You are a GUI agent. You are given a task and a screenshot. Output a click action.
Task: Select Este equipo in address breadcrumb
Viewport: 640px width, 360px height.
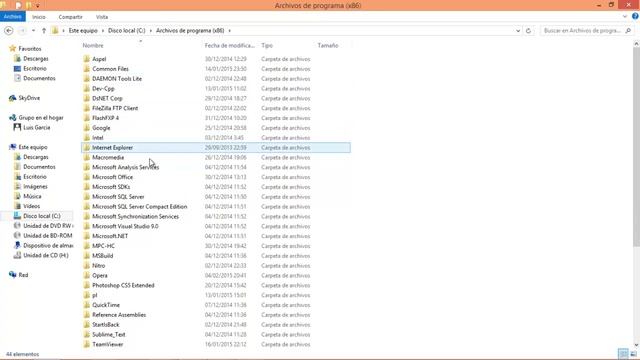click(83, 31)
